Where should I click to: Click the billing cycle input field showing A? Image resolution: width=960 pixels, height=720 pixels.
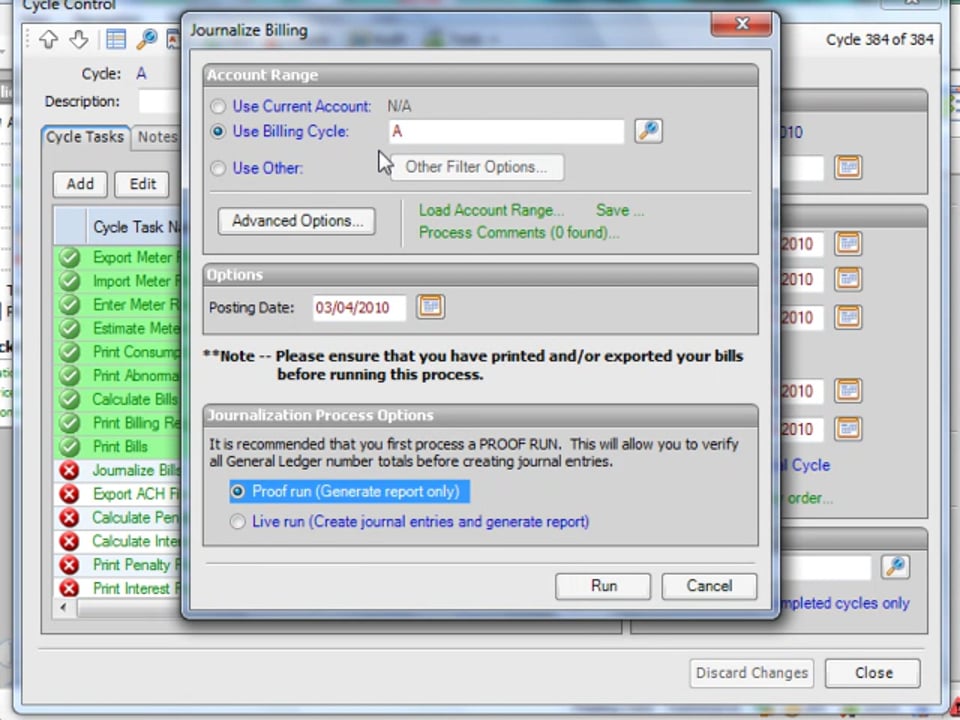pos(506,132)
